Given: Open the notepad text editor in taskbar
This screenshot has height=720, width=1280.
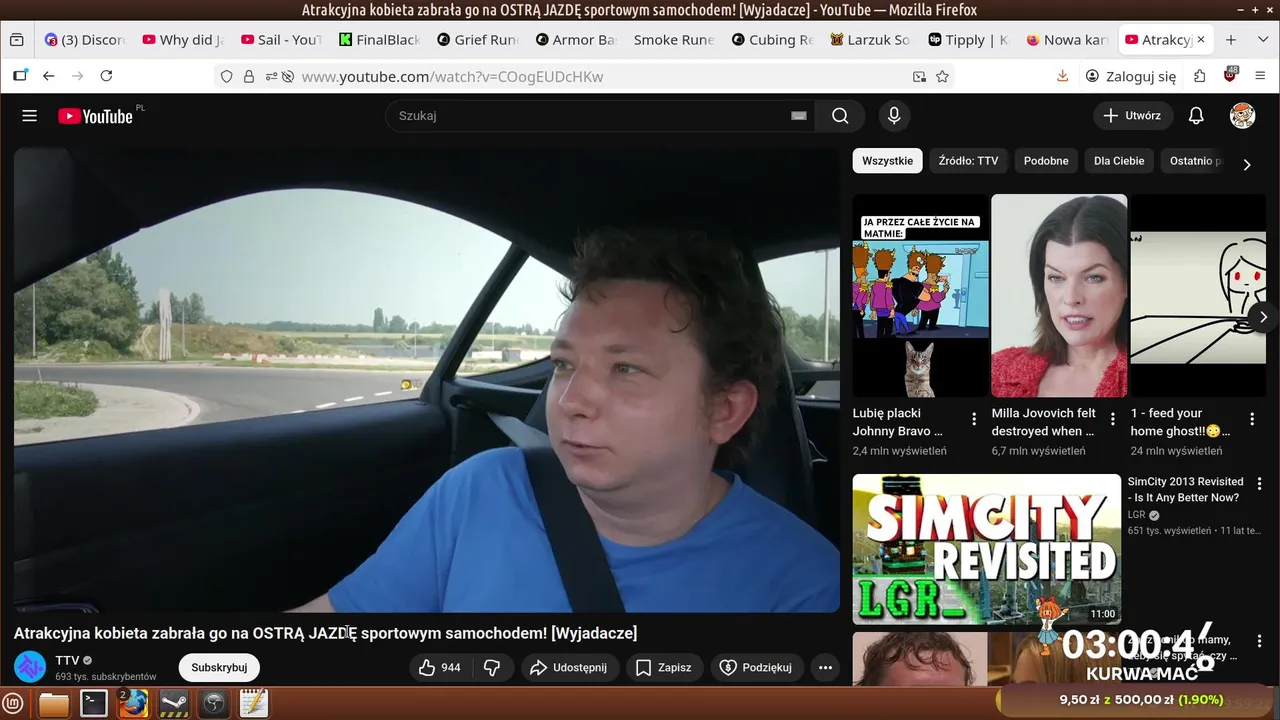Looking at the screenshot, I should tap(254, 703).
